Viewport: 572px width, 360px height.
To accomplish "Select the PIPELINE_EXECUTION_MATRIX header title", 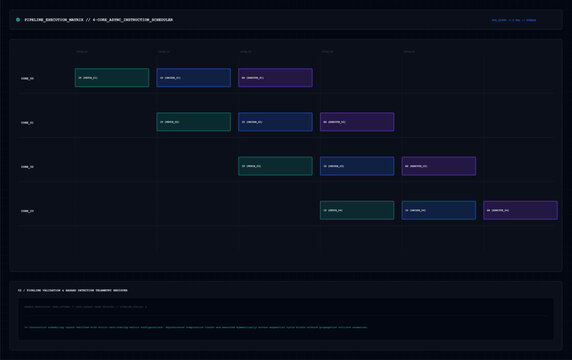I will 99,20.
